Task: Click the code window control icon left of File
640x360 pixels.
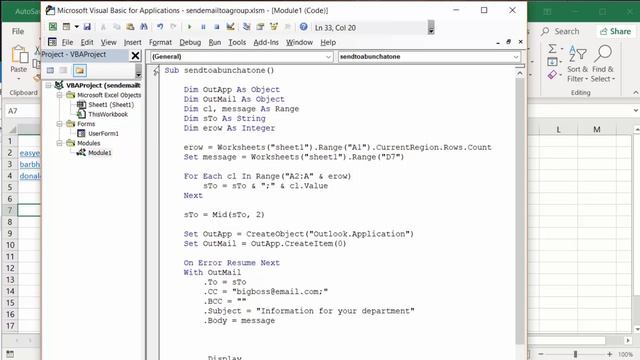Action: pos(52,42)
